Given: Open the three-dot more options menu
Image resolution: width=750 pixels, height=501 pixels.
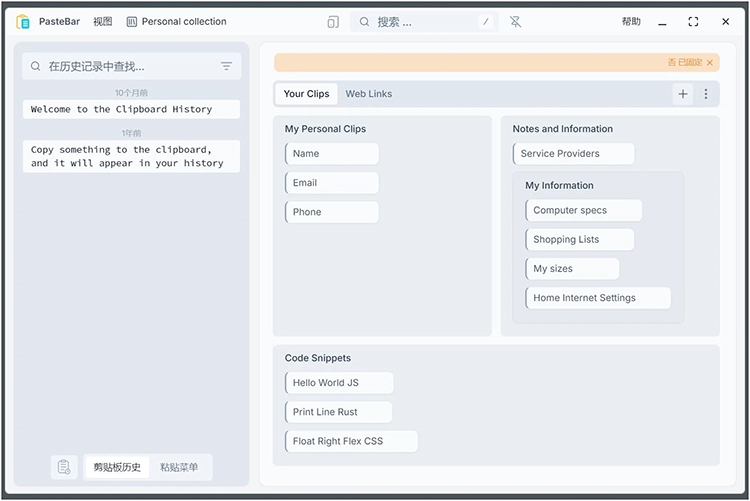Looking at the screenshot, I should (x=706, y=94).
